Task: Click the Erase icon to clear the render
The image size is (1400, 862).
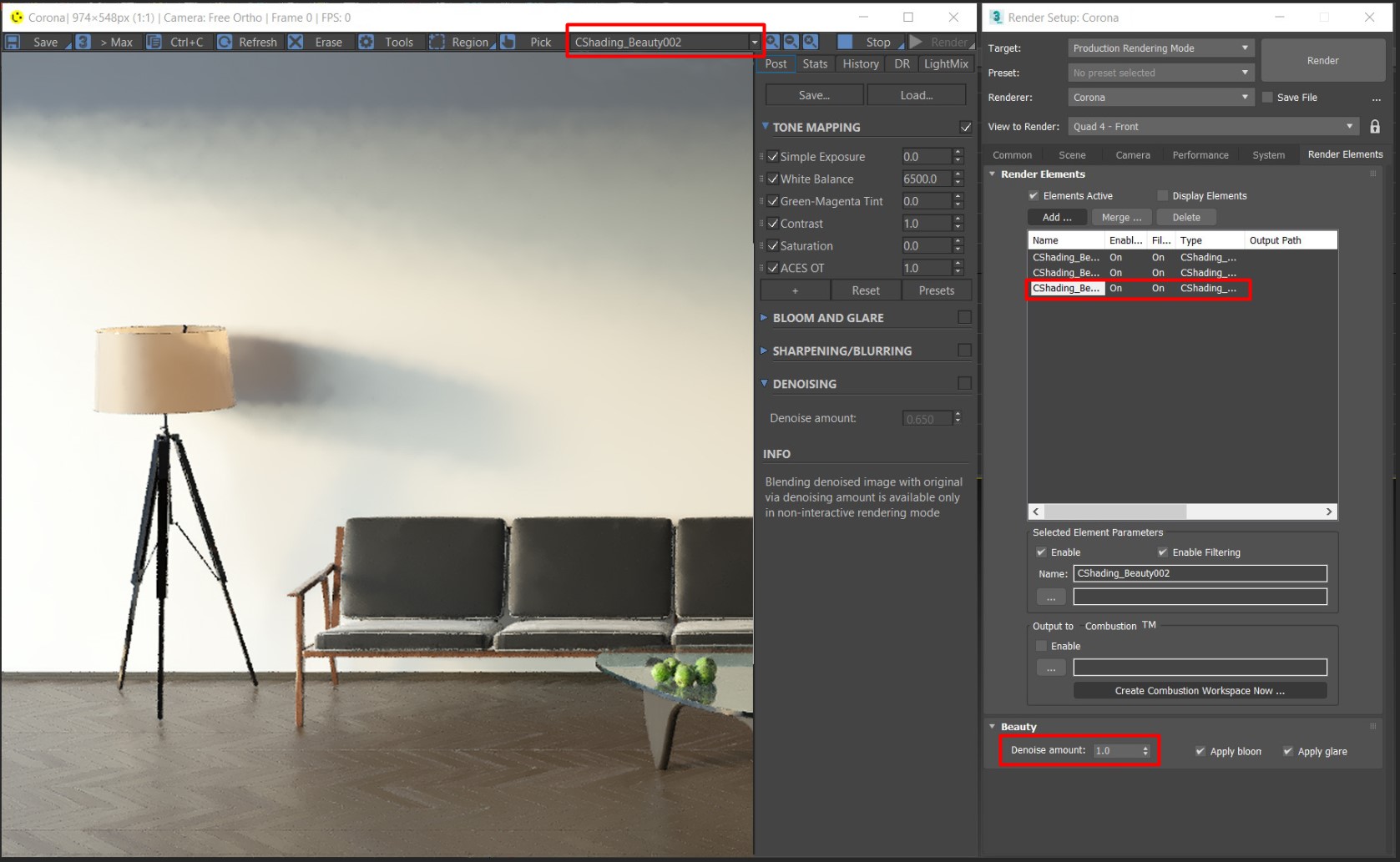Action: click(295, 42)
